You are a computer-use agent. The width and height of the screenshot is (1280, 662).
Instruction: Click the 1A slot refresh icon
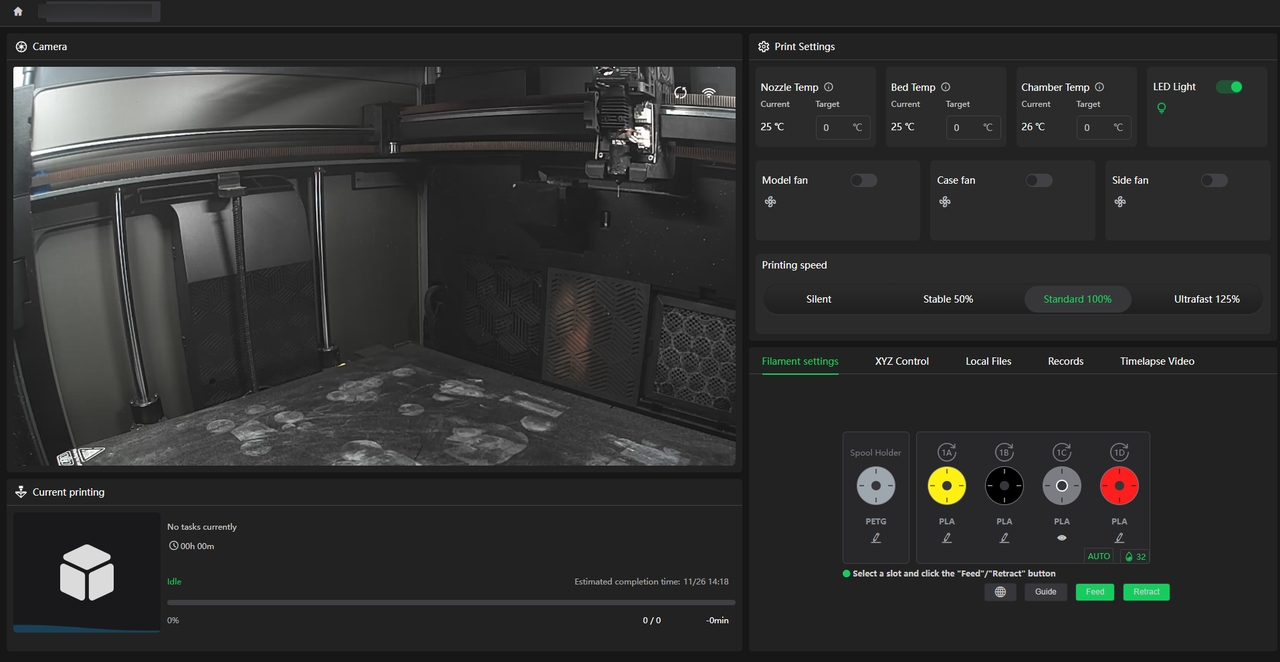click(946, 453)
